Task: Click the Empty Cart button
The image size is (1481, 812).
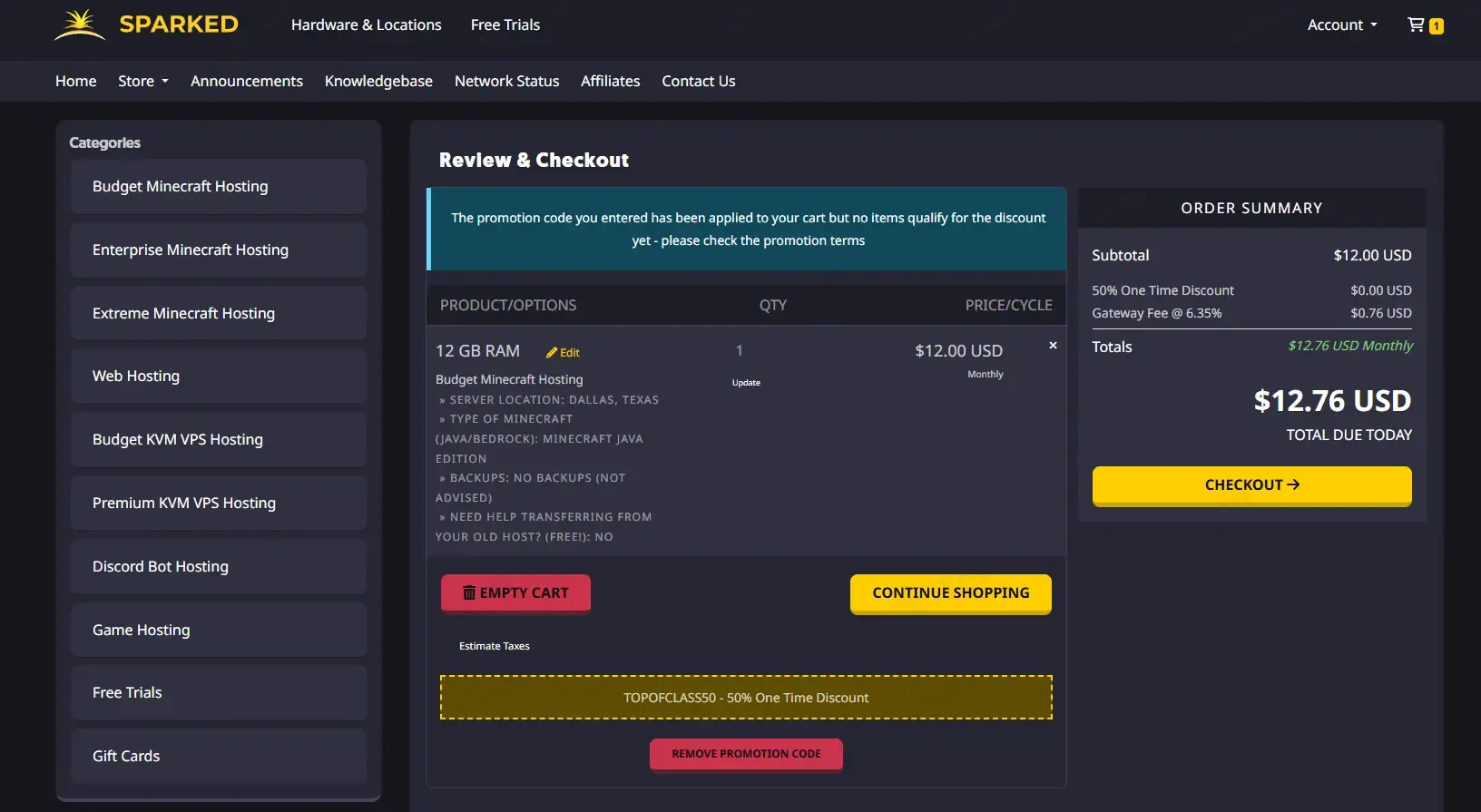Action: tap(515, 592)
